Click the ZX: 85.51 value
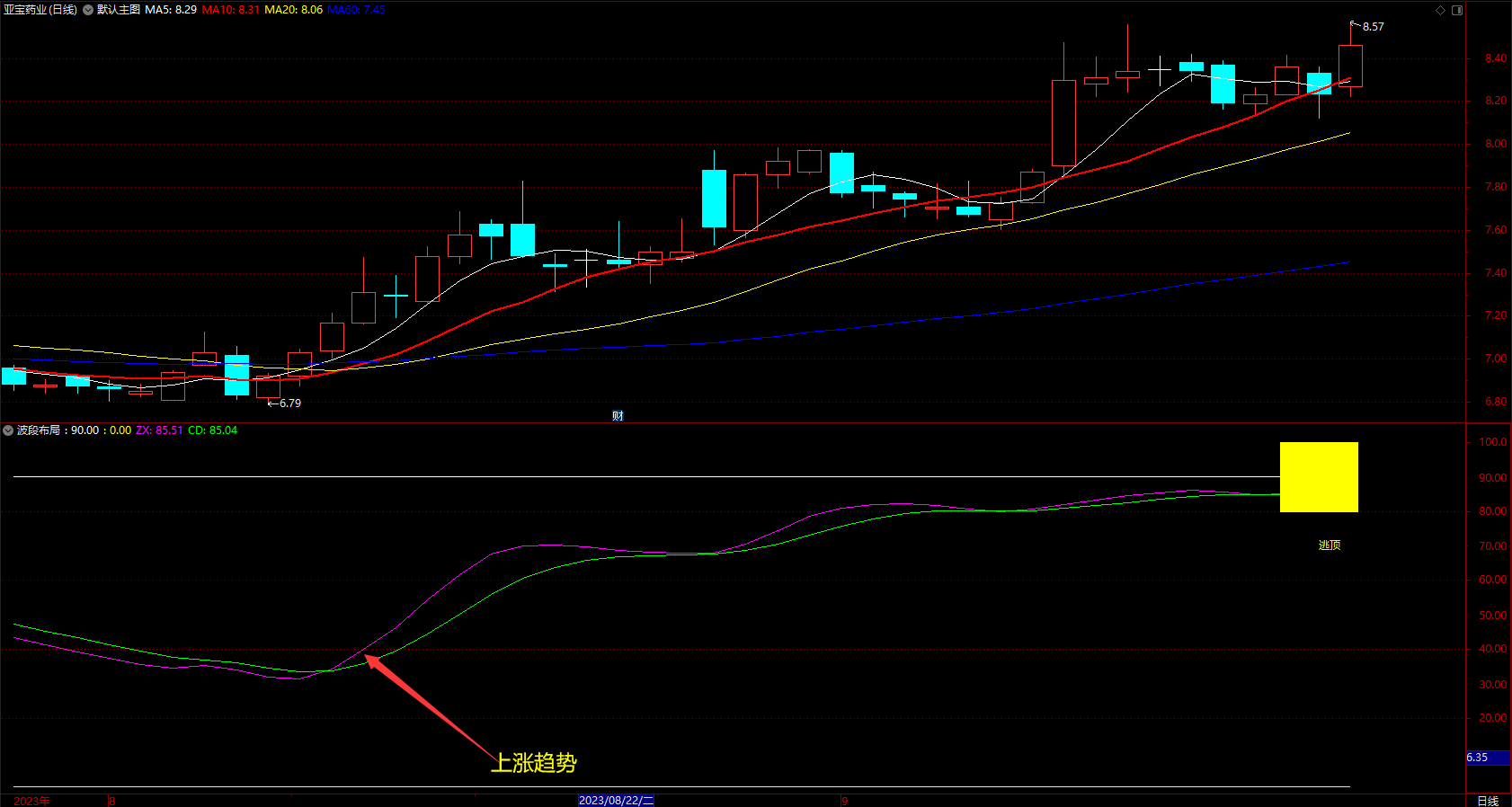This screenshot has width=1512, height=807. click(159, 430)
